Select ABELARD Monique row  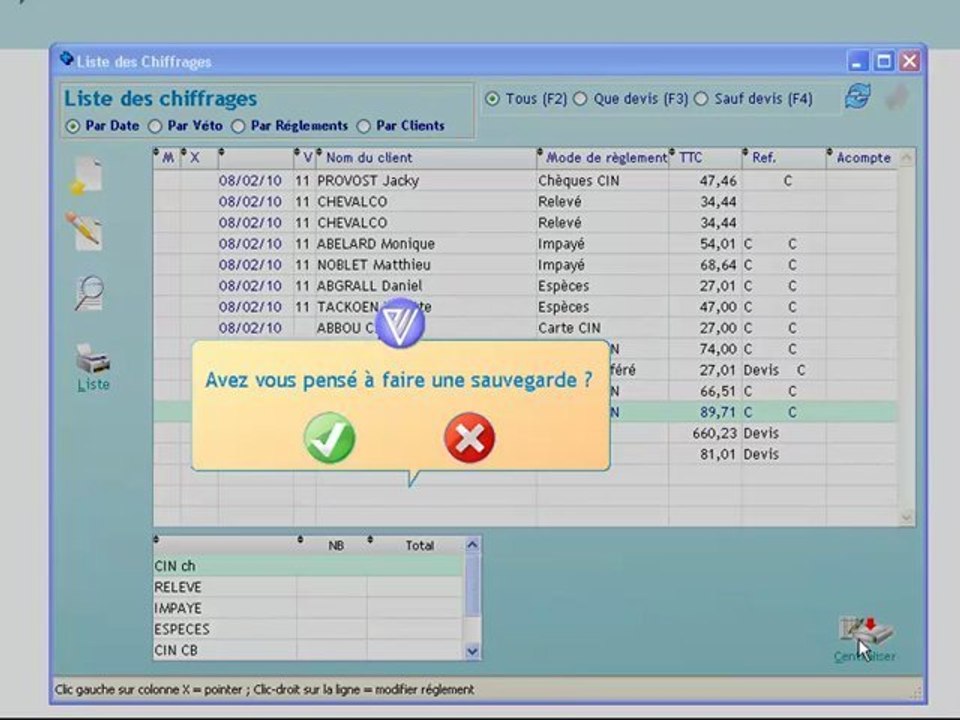(525, 244)
